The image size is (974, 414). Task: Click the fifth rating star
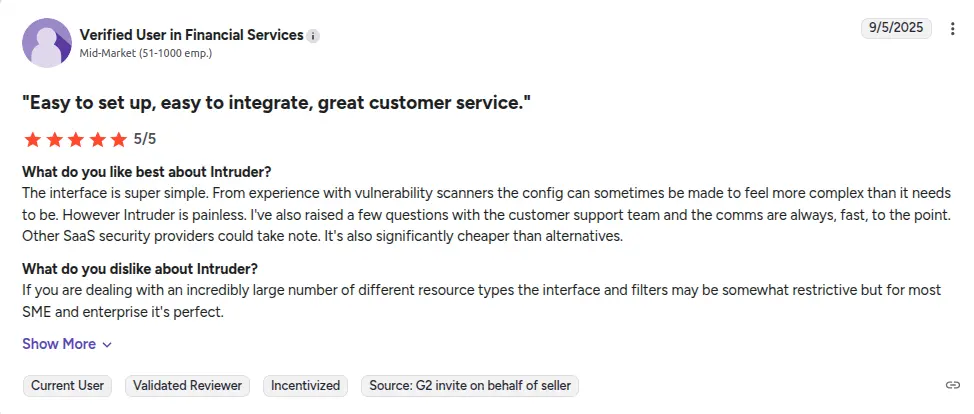[119, 139]
